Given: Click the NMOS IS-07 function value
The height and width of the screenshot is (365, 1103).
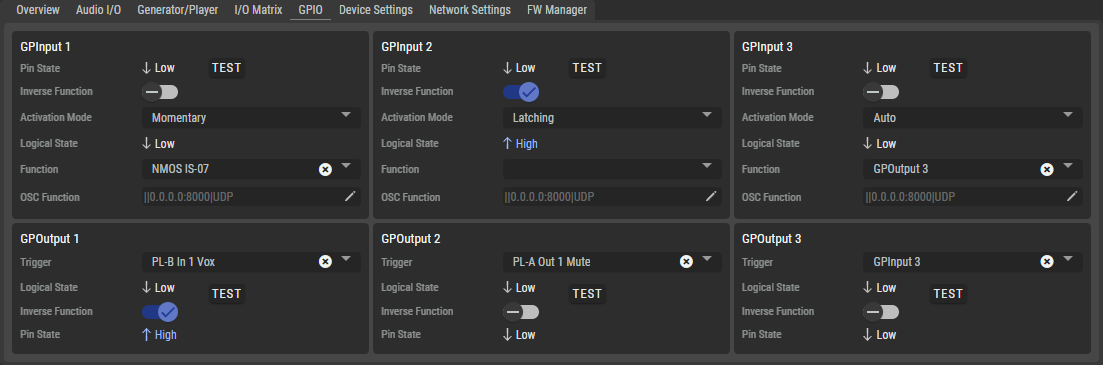Looking at the screenshot, I should coord(181,169).
